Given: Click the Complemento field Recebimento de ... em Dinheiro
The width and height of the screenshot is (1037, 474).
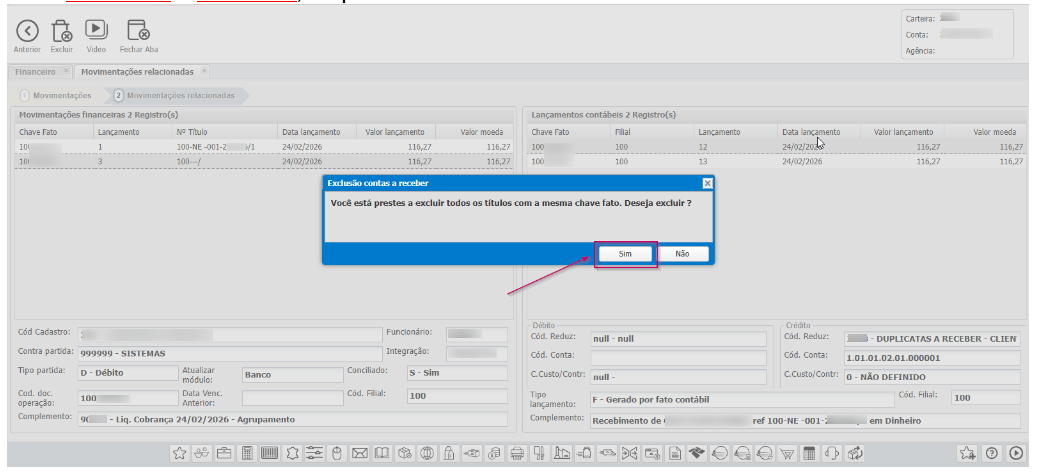Looking at the screenshot, I should (x=805, y=420).
